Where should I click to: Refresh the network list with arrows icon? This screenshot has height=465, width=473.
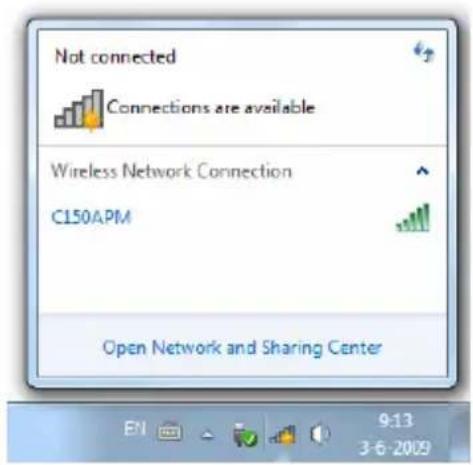click(424, 52)
